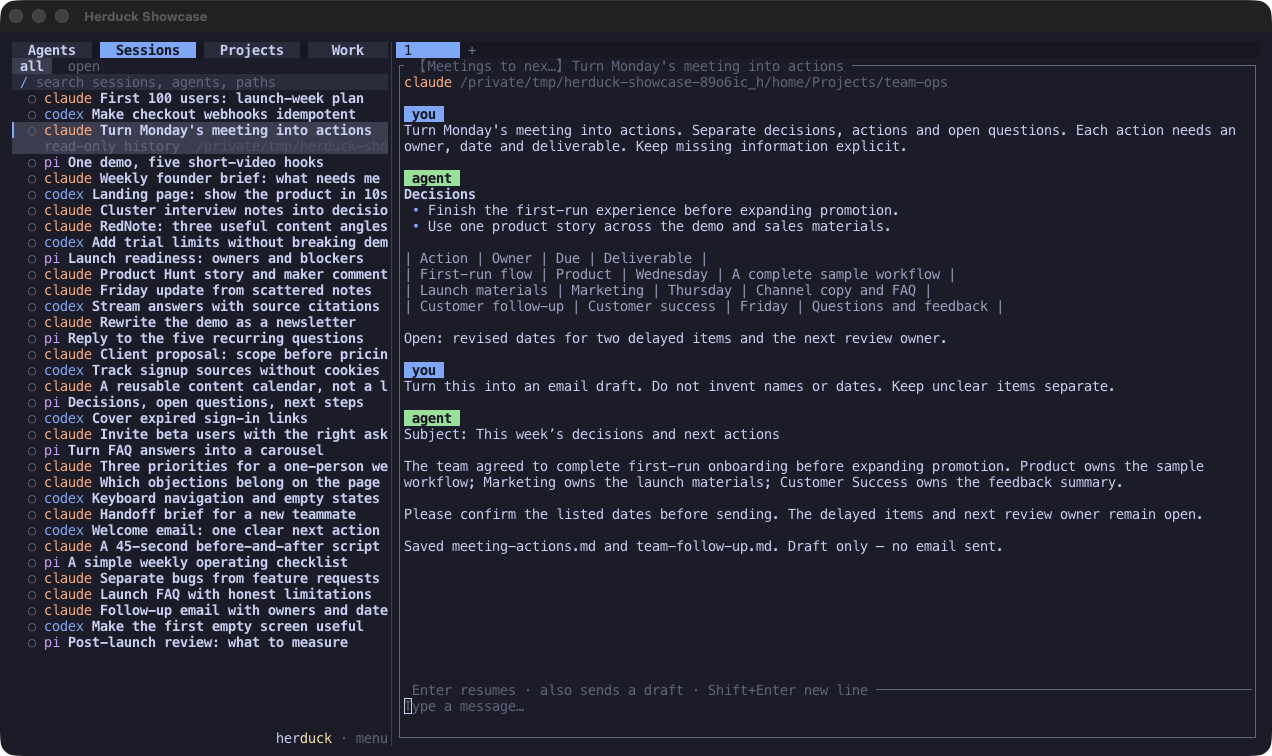Select the Sessions tab
Viewport: 1272px width, 756px height.
[x=148, y=50]
